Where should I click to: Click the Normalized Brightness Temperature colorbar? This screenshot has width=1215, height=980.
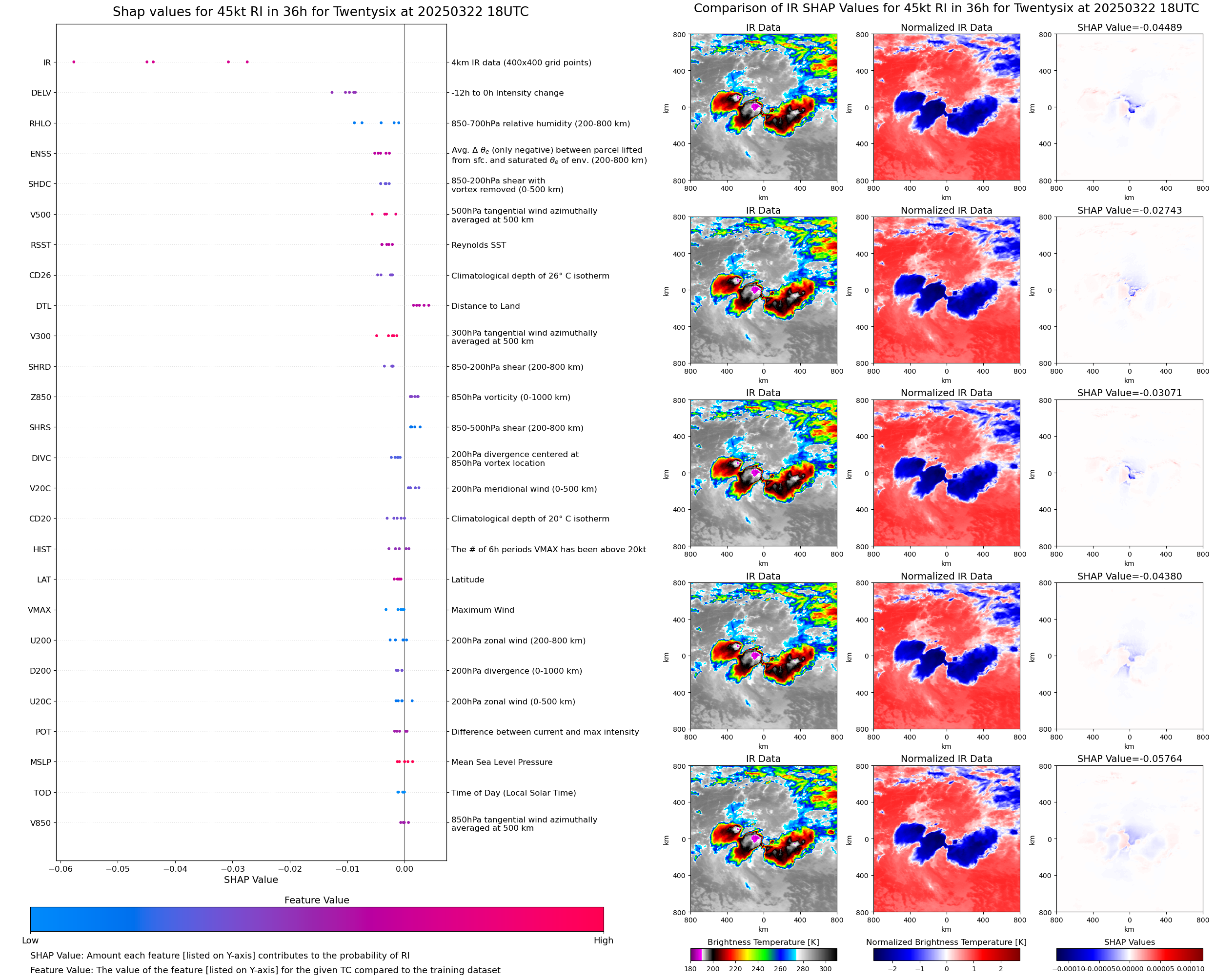coord(946,954)
